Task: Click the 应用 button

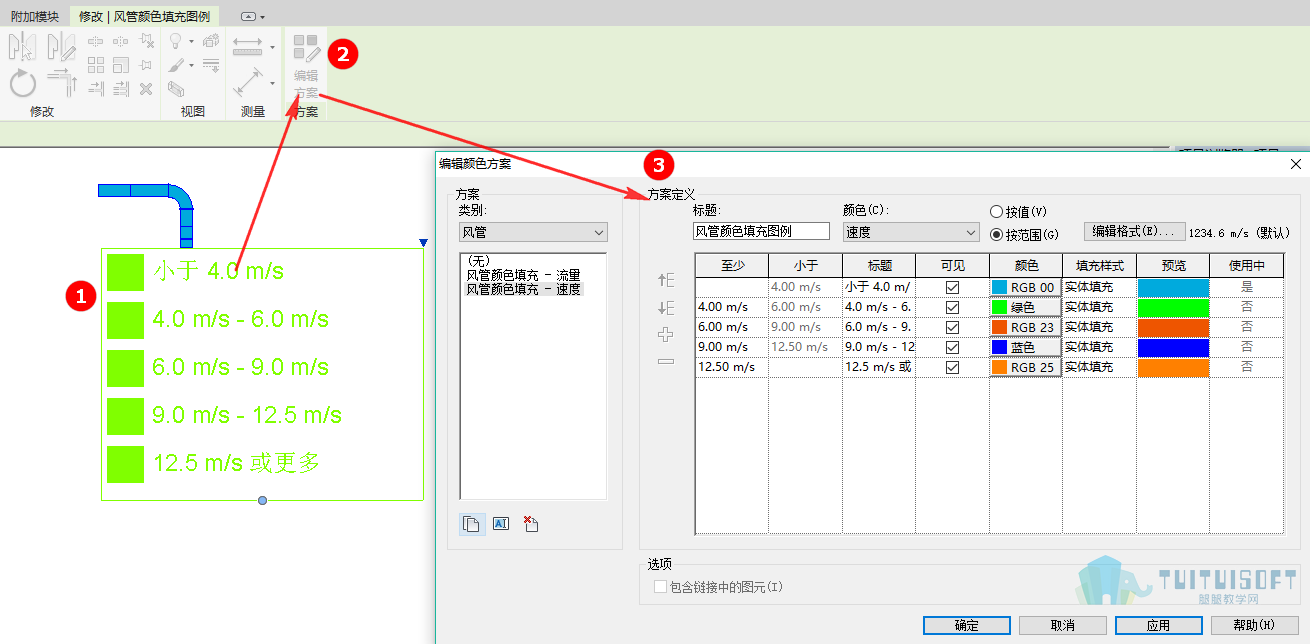Action: [x=1159, y=625]
